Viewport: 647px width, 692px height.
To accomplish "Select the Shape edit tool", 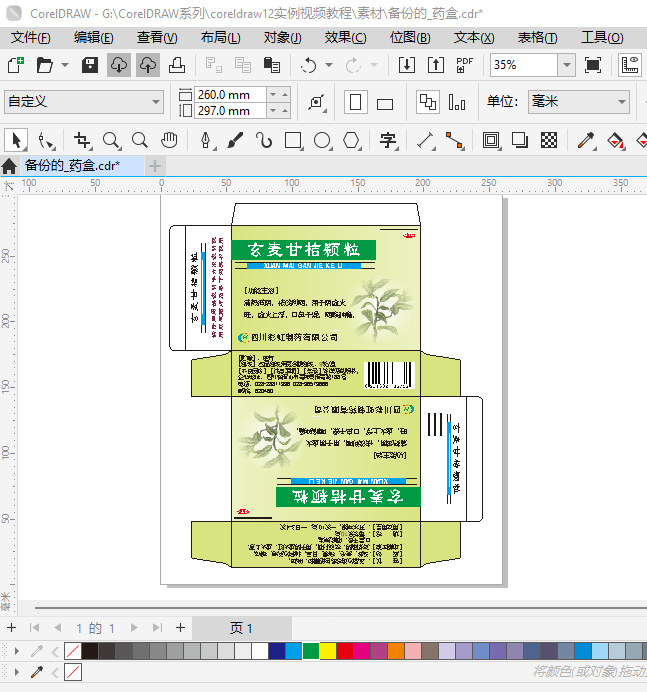I will coord(45,141).
